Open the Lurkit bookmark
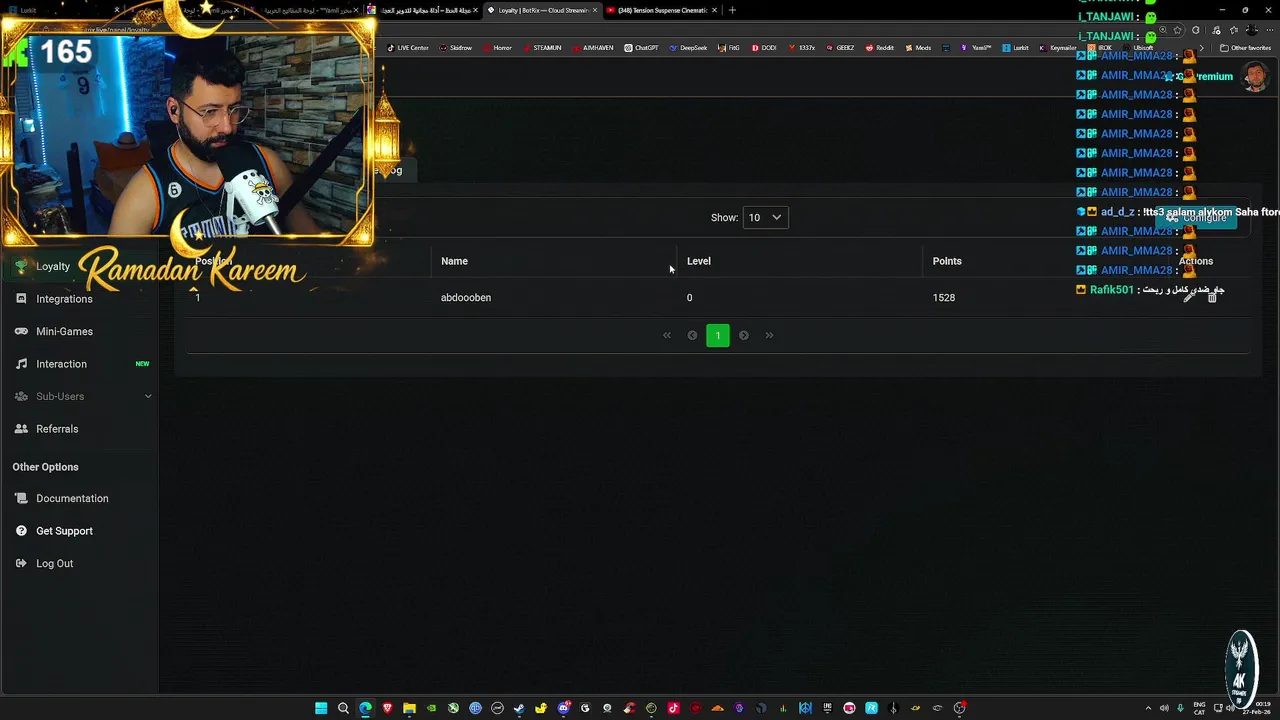 tap(1016, 48)
